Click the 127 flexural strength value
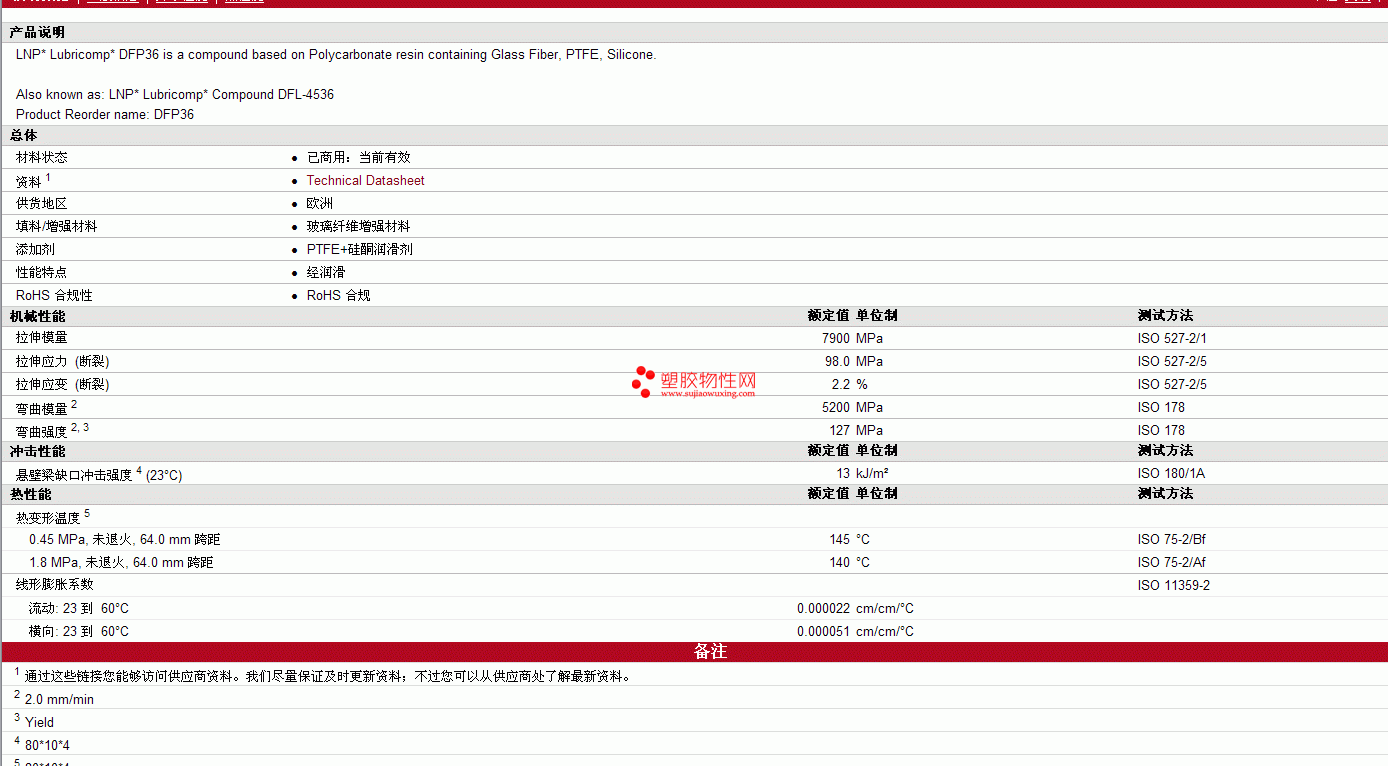Image resolution: width=1388 pixels, height=766 pixels. click(x=840, y=431)
